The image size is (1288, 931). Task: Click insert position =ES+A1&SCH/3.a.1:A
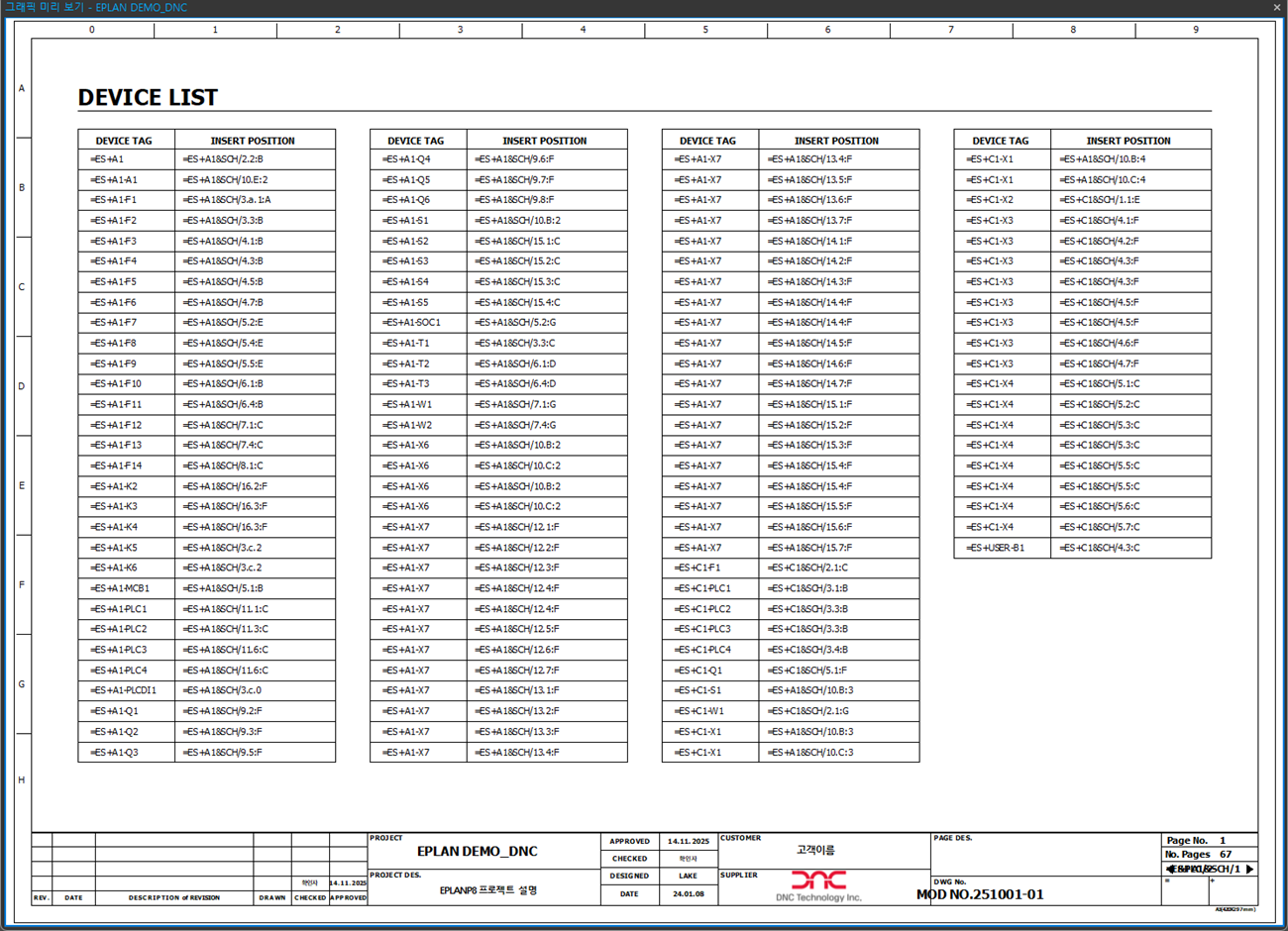[x=227, y=200]
